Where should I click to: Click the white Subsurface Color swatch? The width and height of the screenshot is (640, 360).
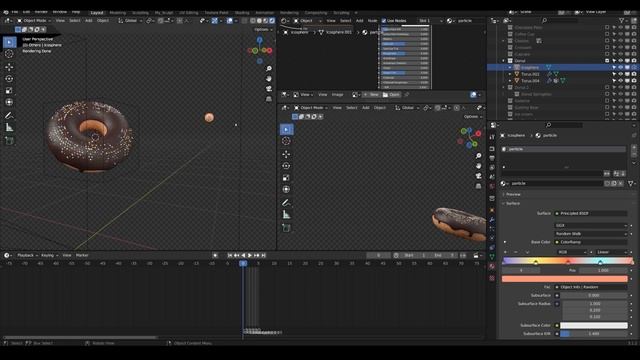593,325
